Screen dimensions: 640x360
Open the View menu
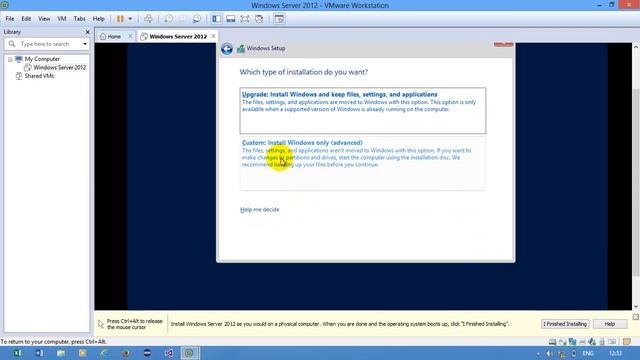pos(44,19)
